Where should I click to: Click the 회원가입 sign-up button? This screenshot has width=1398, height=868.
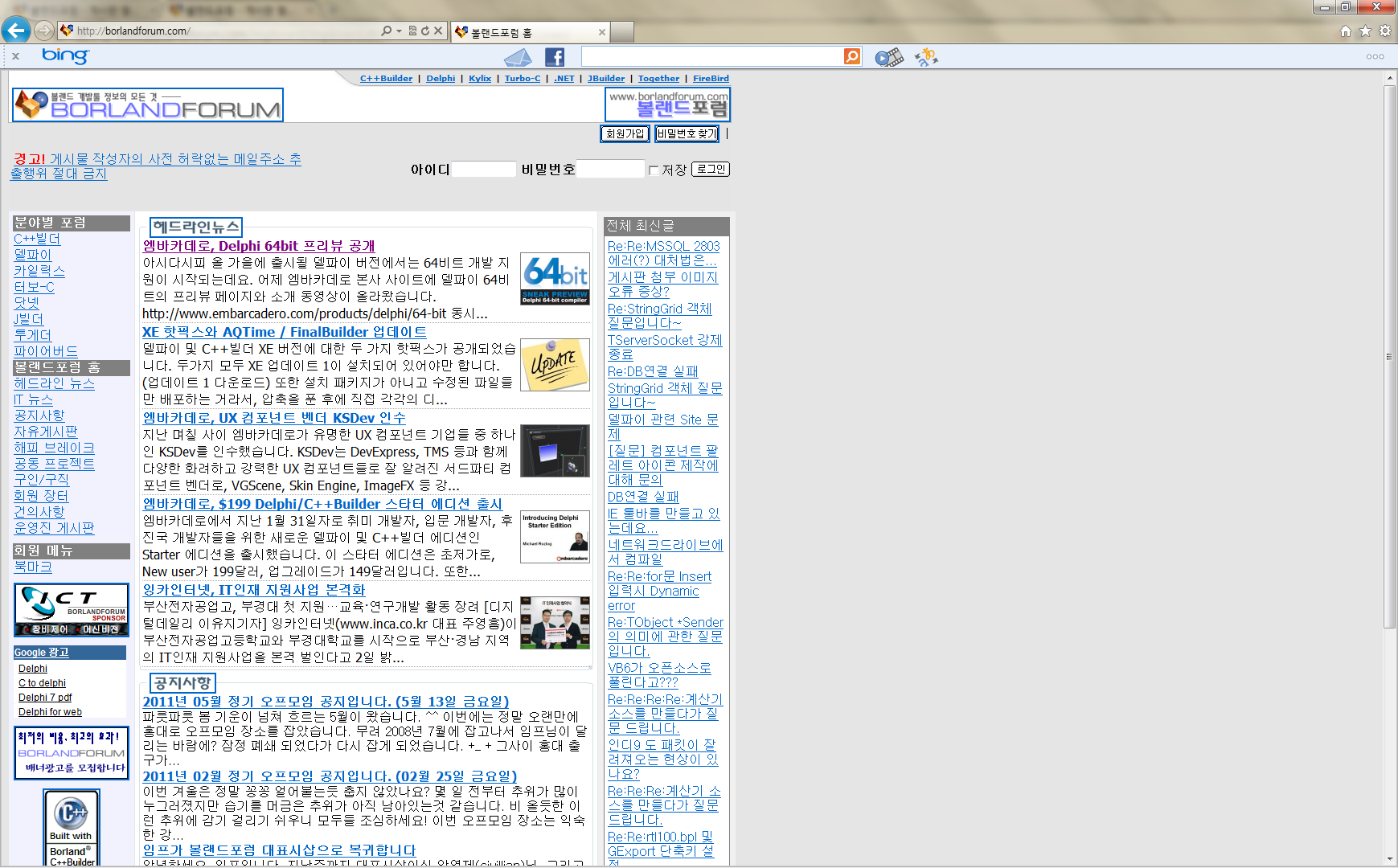pos(625,133)
